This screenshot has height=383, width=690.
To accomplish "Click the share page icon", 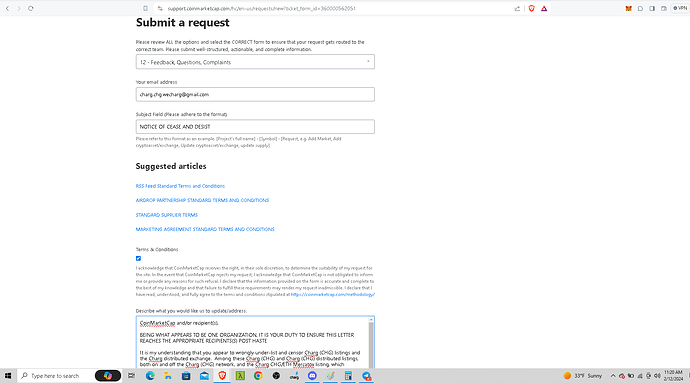I will click(517, 8).
